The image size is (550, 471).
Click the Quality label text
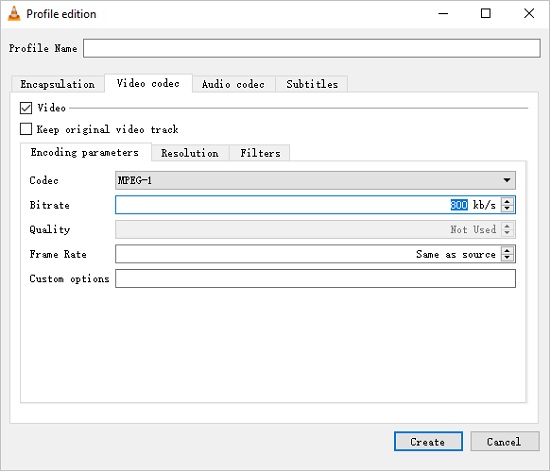pyautogui.click(x=50, y=230)
